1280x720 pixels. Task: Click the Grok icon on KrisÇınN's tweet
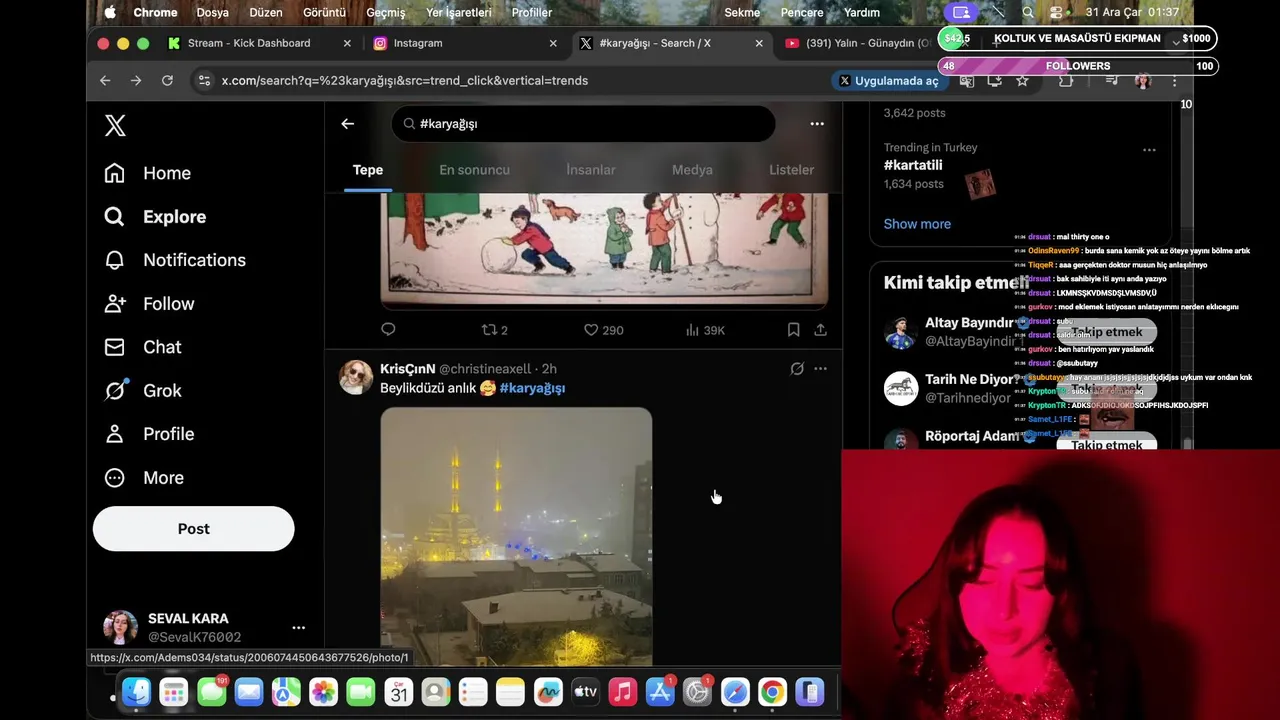point(797,369)
